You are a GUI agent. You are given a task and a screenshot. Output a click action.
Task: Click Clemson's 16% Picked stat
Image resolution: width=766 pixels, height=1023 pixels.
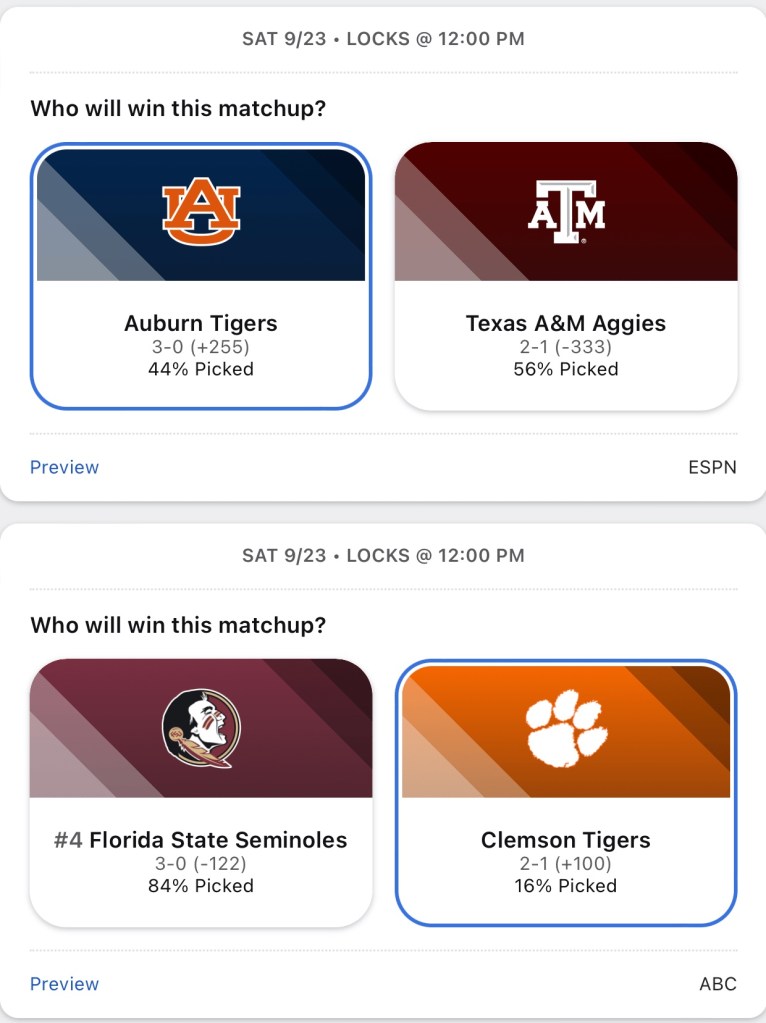[x=566, y=886]
